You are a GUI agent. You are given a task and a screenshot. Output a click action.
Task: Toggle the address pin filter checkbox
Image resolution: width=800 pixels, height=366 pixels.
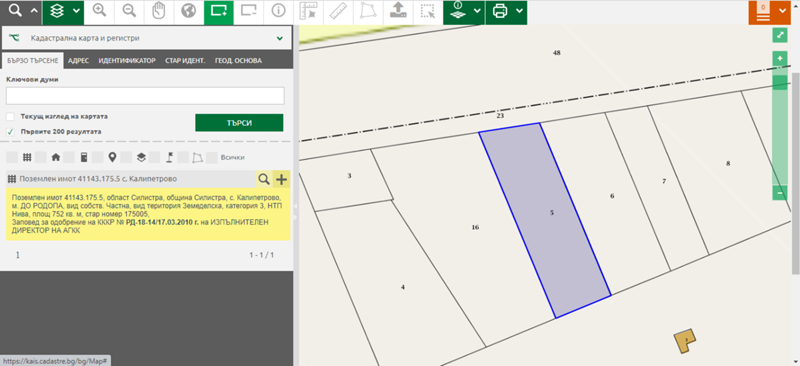coord(98,157)
